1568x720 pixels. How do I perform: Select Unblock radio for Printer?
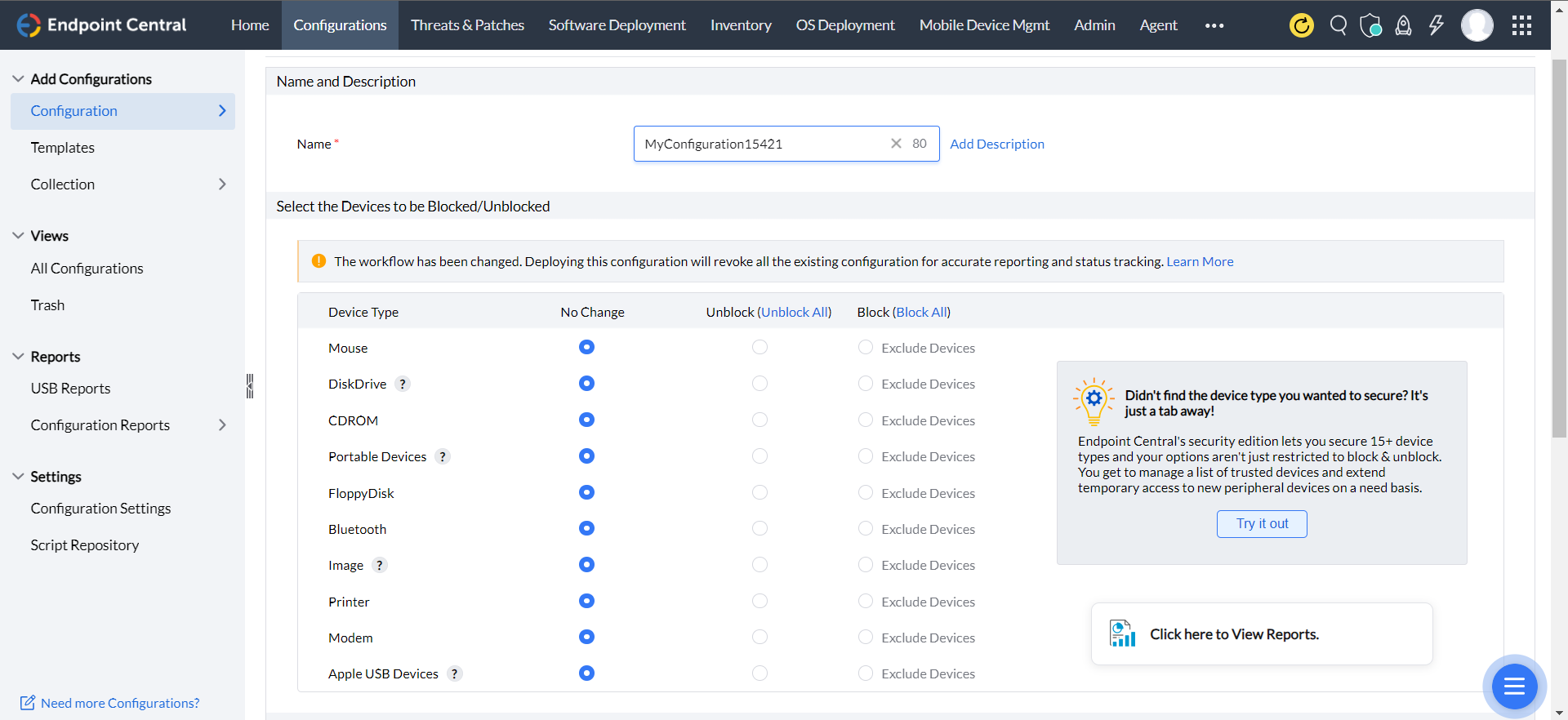click(759, 602)
